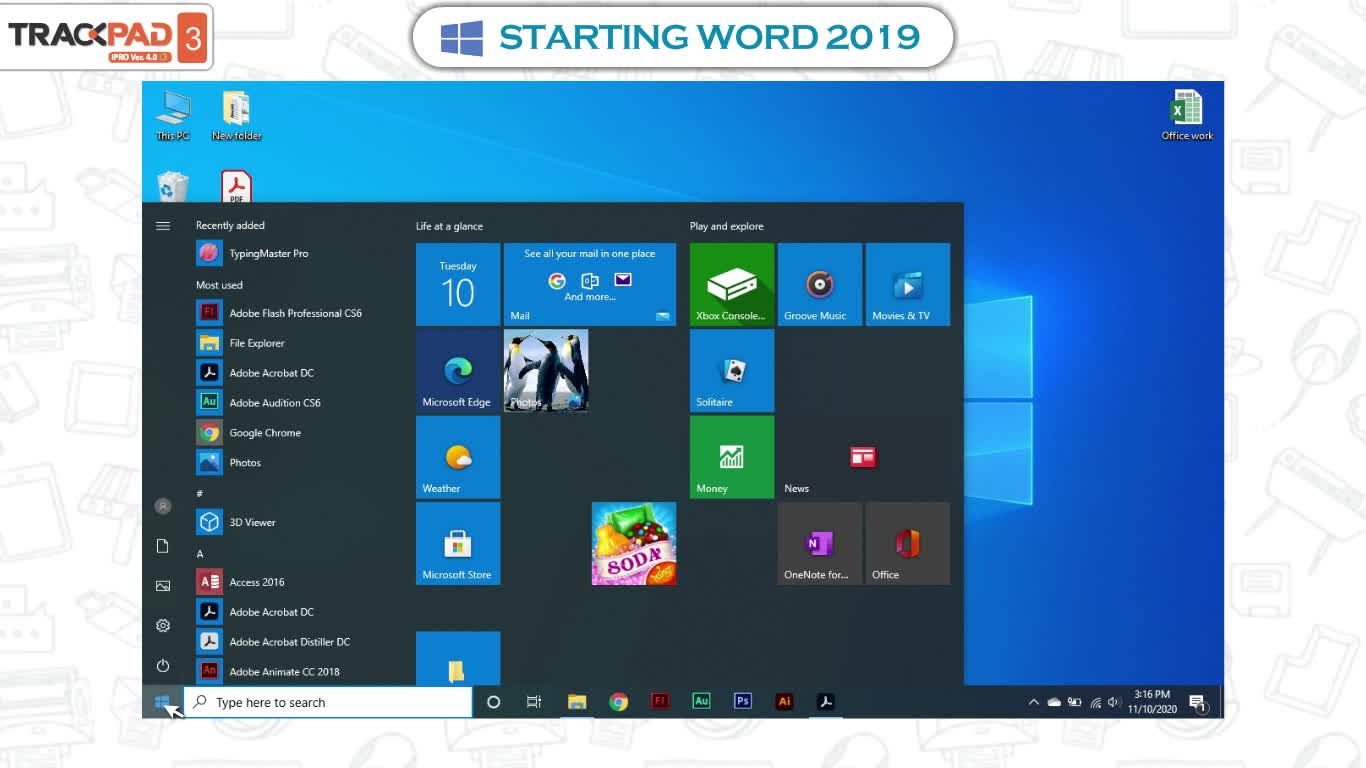This screenshot has width=1366, height=768.
Task: Click the network tray icon
Action: click(x=1095, y=702)
